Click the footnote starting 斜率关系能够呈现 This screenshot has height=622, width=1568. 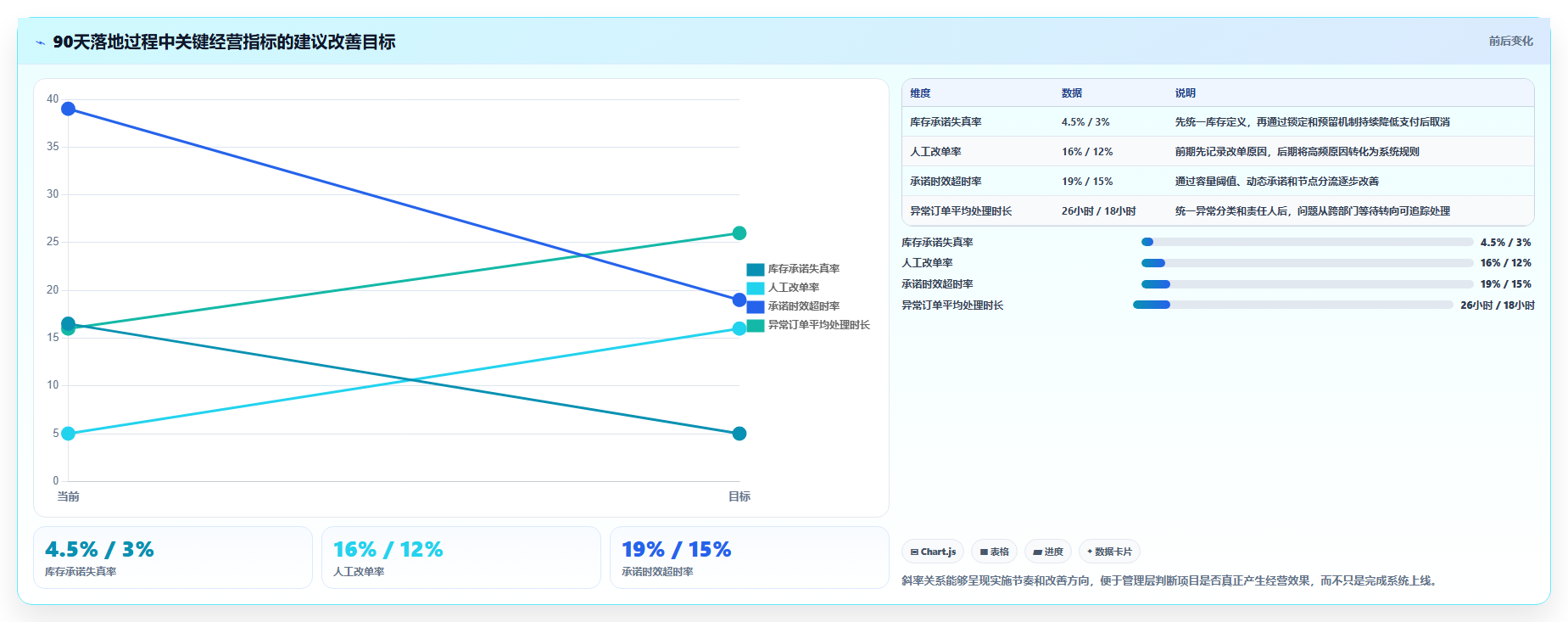(1171, 580)
